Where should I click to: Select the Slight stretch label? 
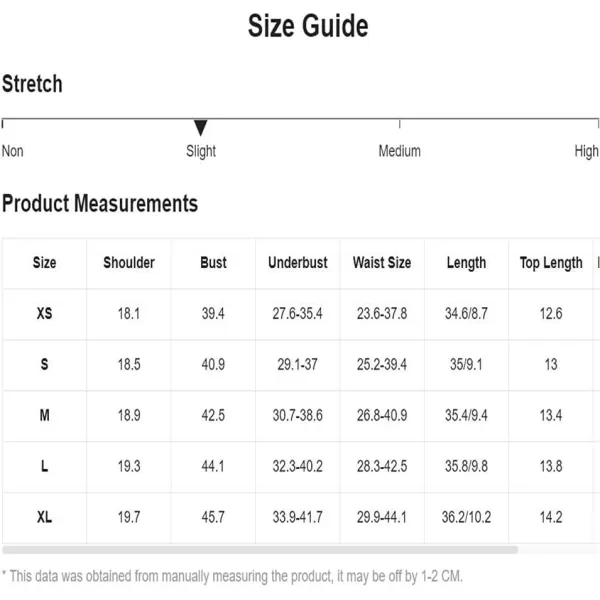pyautogui.click(x=201, y=152)
